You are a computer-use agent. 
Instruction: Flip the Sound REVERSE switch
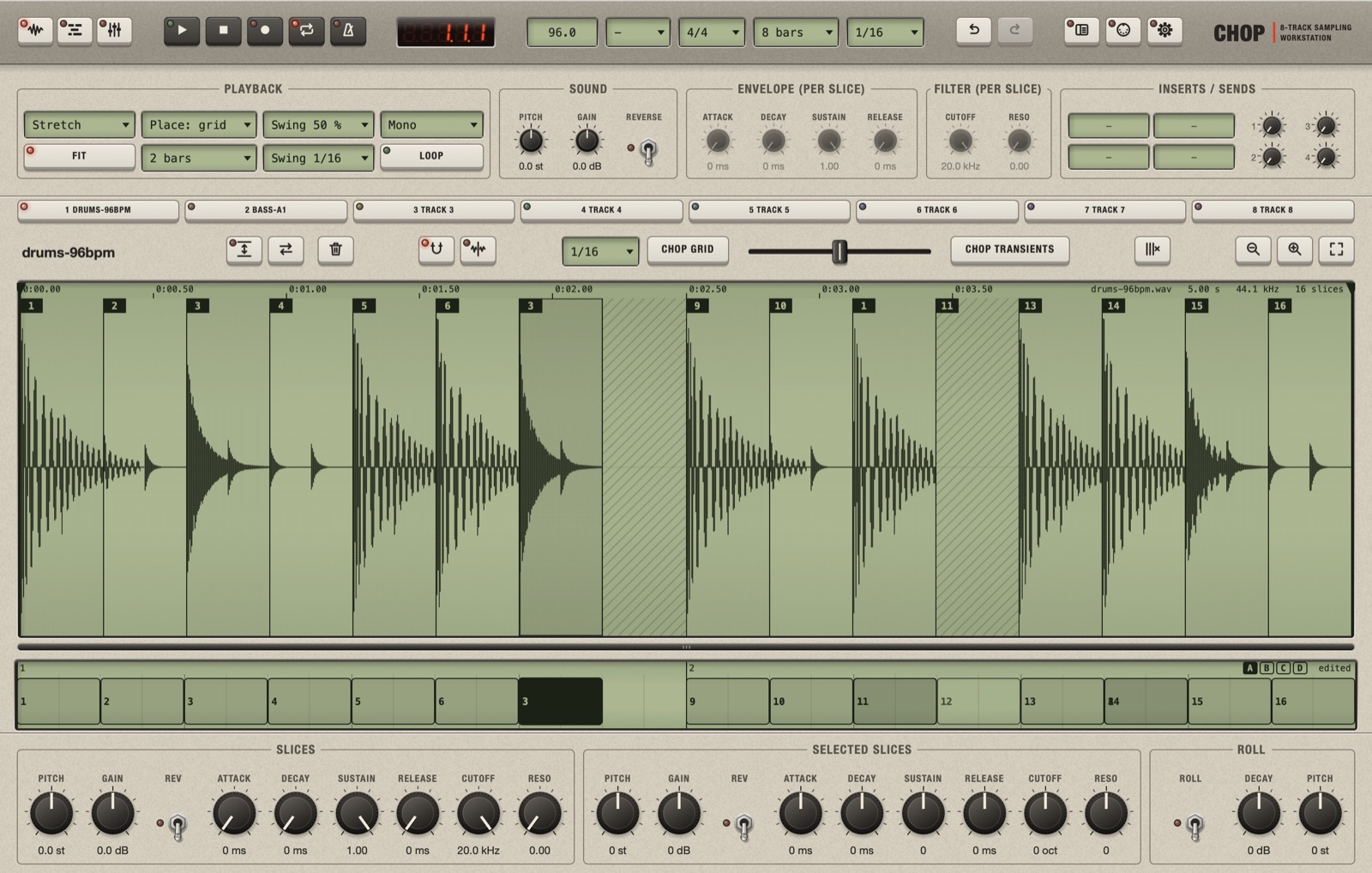[648, 153]
